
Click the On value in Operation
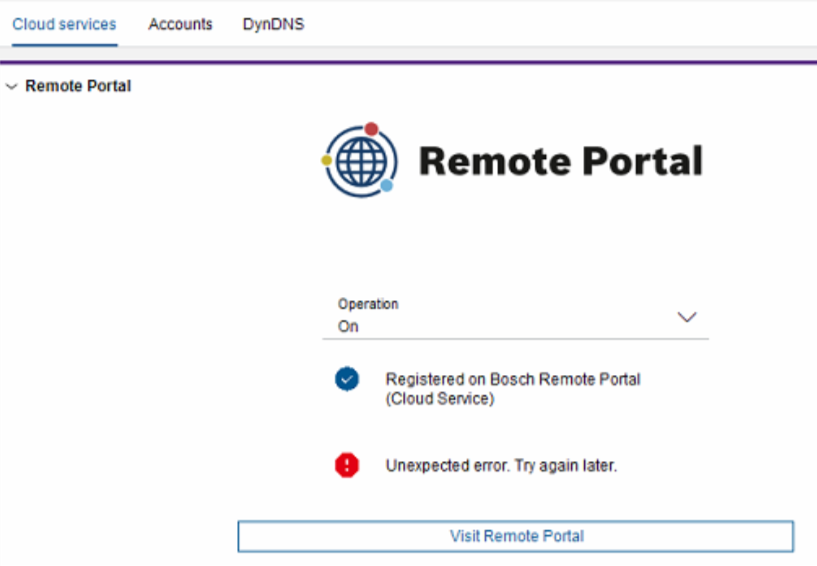coord(348,327)
